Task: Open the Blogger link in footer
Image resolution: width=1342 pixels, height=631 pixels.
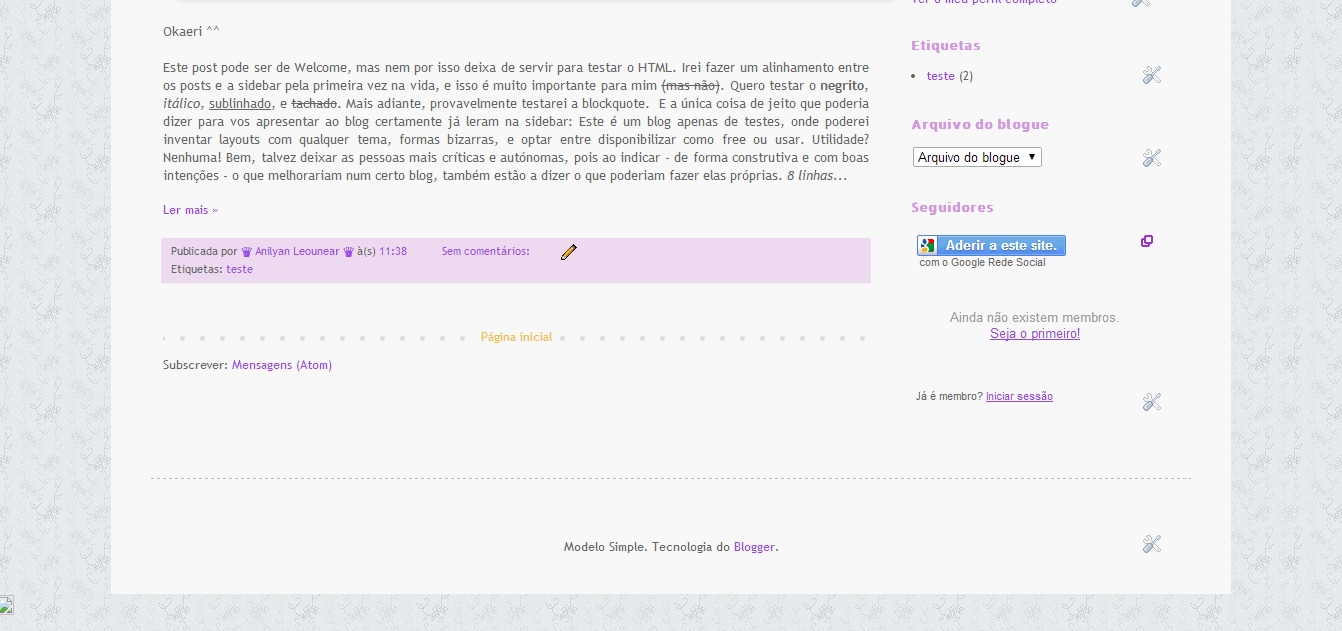Action: (755, 547)
